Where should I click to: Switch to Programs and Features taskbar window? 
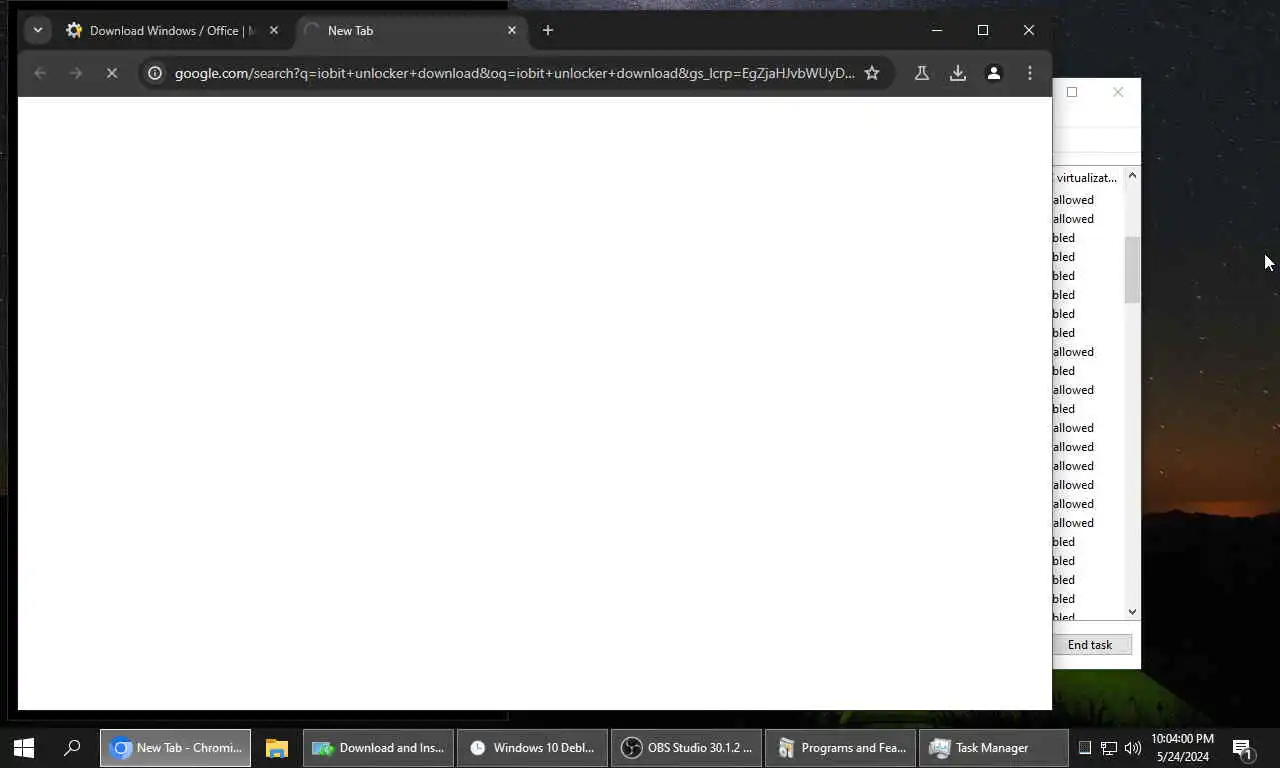841,748
